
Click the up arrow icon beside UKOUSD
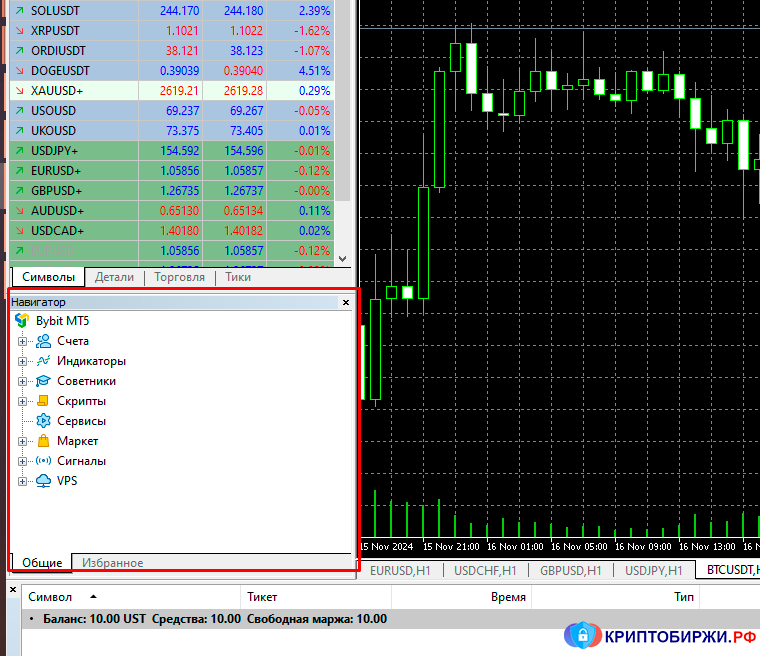(x=19, y=131)
